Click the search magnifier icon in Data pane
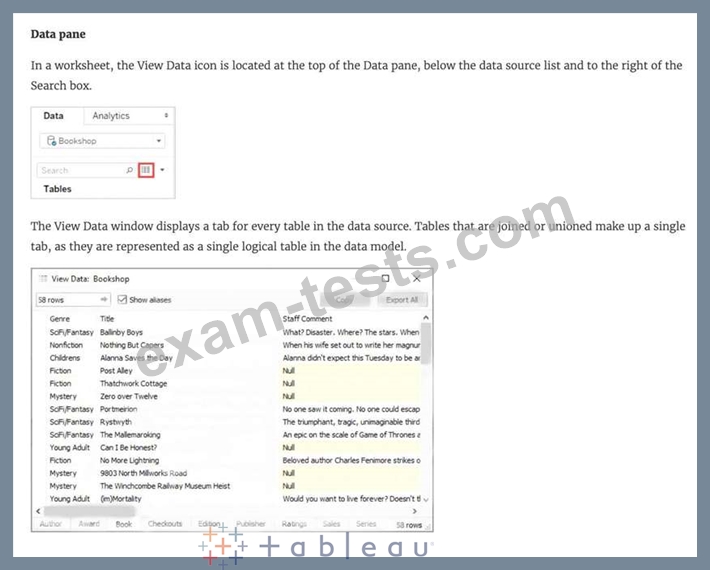The image size is (710, 570). coord(130,170)
